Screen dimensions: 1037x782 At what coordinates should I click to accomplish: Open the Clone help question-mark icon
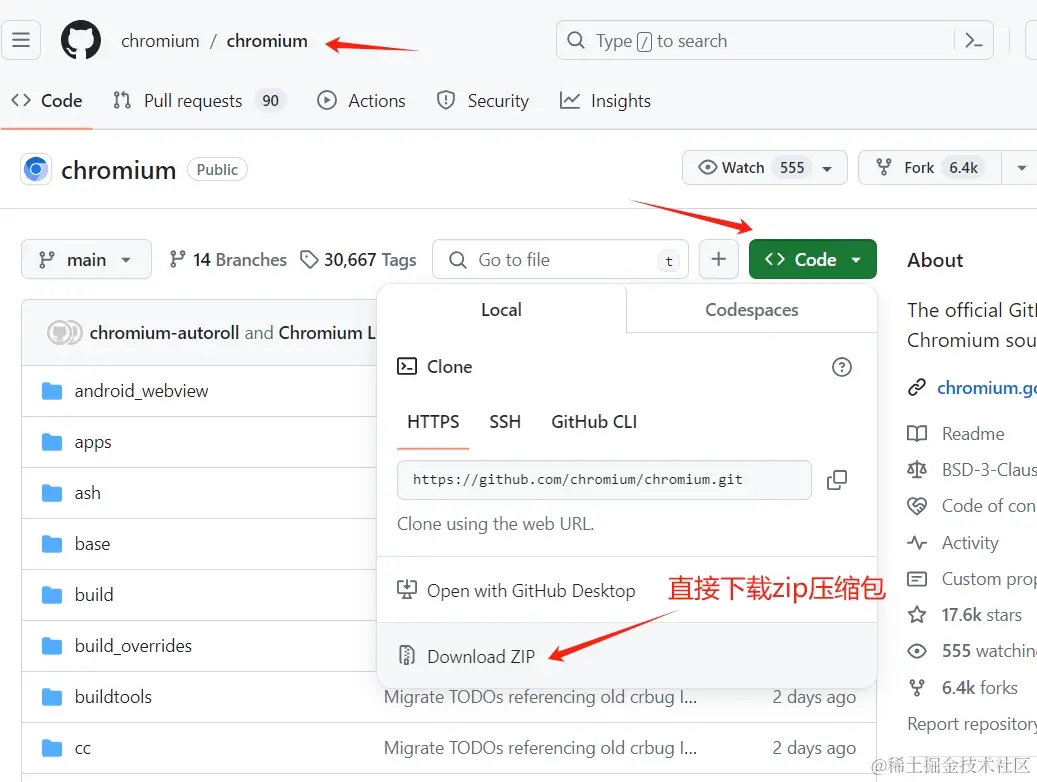[841, 367]
